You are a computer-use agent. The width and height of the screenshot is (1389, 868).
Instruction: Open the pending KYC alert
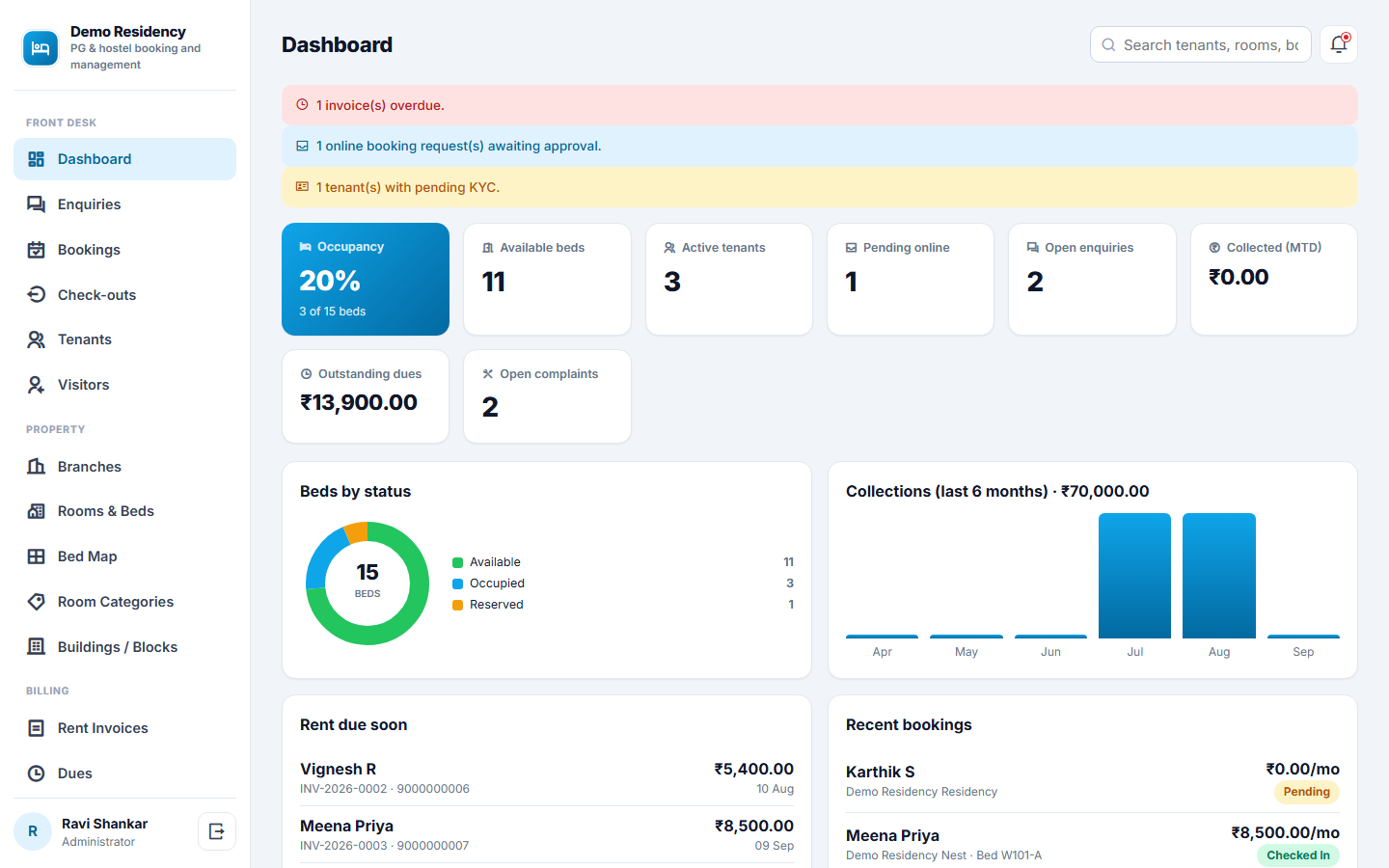820,187
